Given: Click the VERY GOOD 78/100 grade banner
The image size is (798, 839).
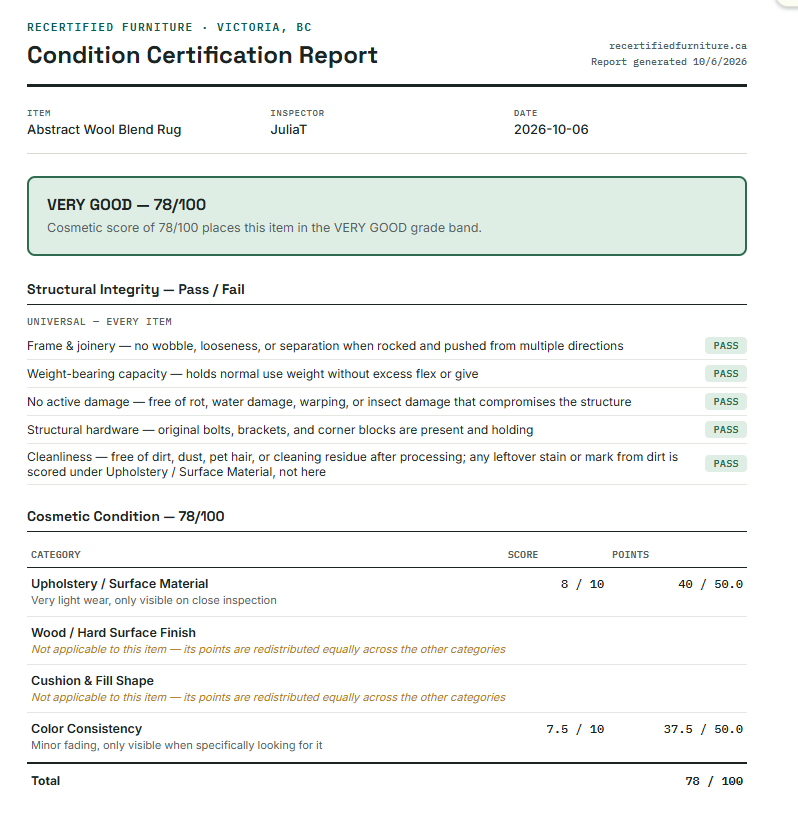Looking at the screenshot, I should tap(387, 216).
